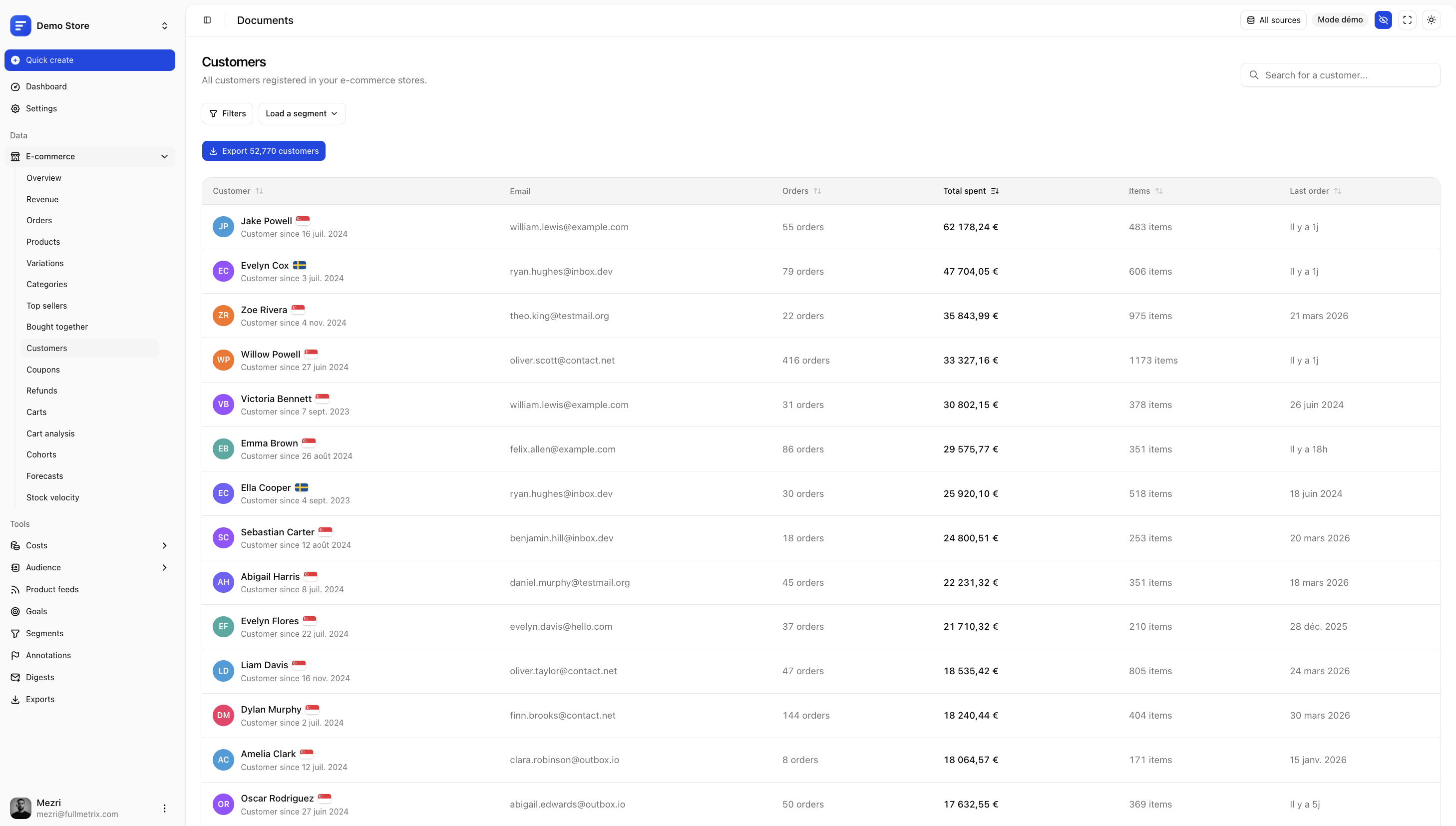Open the search magnifier in customer search field
The image size is (1456, 826).
click(1255, 75)
